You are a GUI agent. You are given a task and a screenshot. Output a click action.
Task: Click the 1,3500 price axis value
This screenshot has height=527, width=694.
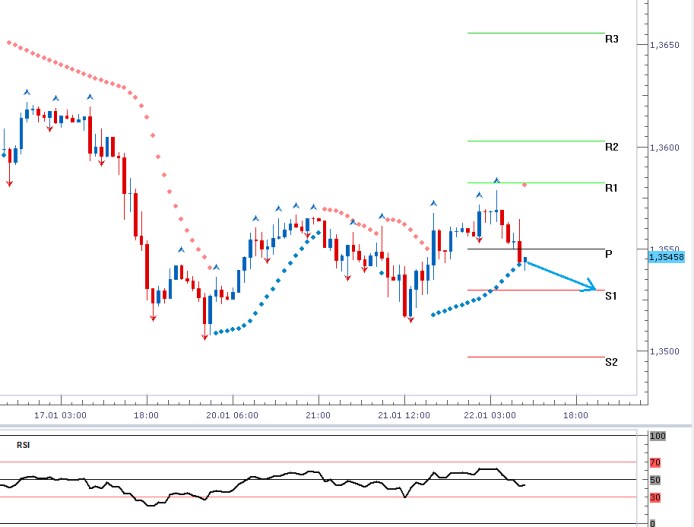(665, 351)
